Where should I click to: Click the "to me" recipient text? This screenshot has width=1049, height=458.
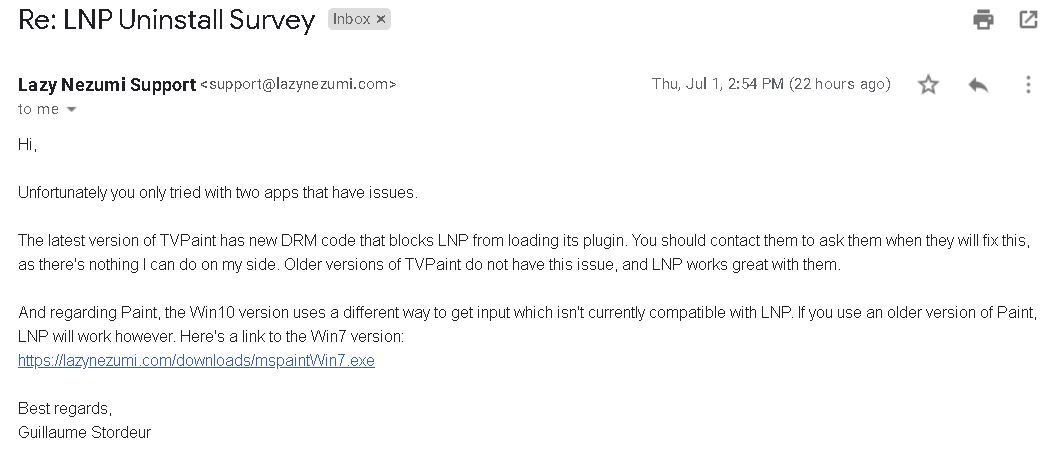point(38,109)
